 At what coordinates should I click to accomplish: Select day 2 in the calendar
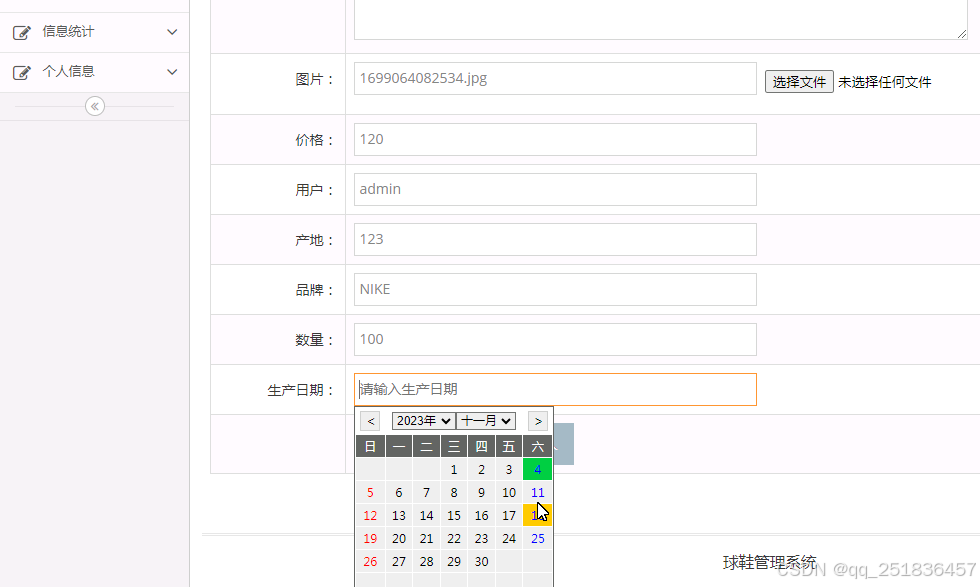pos(481,469)
